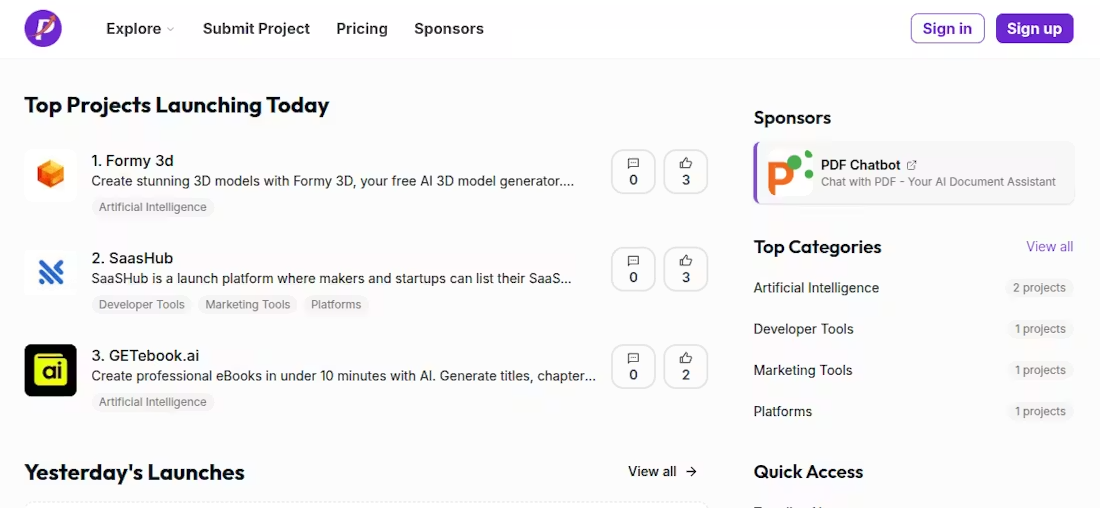Upvote the GETebook.ai project

click(685, 366)
